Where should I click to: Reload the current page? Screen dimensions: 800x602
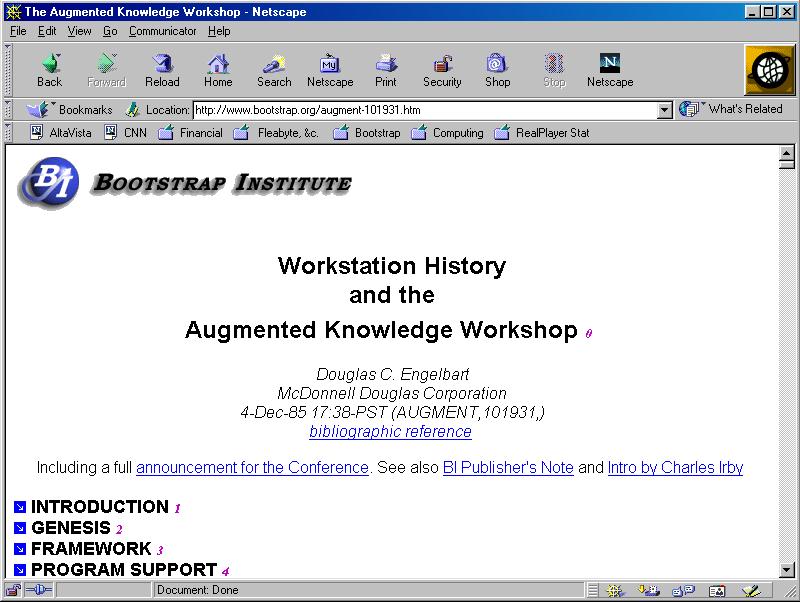(x=162, y=64)
